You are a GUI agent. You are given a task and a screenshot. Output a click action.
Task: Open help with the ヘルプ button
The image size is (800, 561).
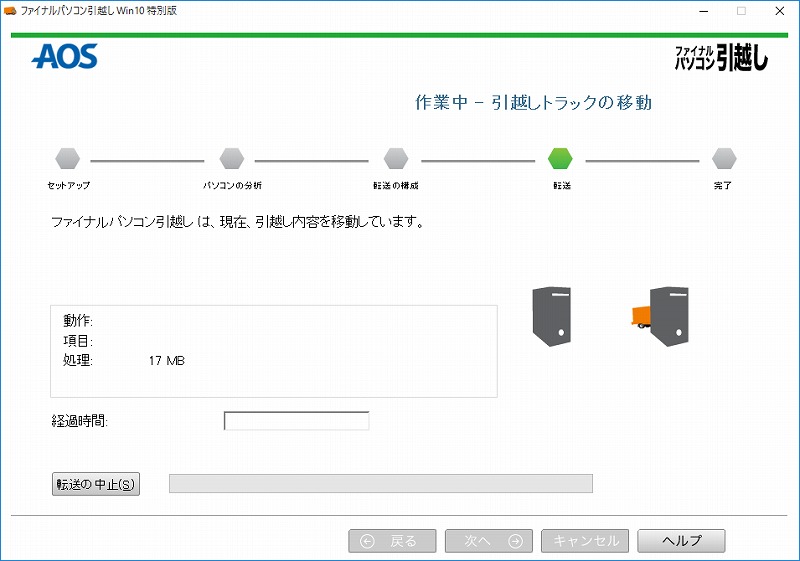coord(681,541)
